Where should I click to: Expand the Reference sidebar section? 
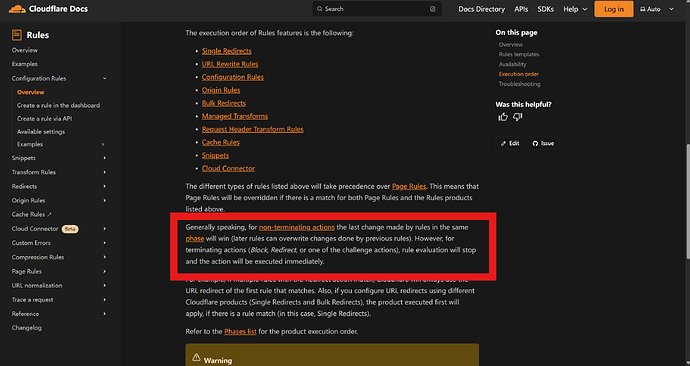point(104,314)
